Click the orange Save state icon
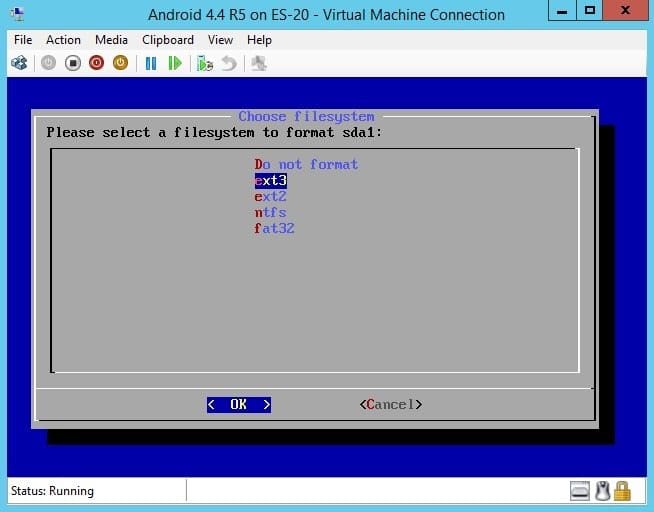654x512 pixels. tap(121, 63)
